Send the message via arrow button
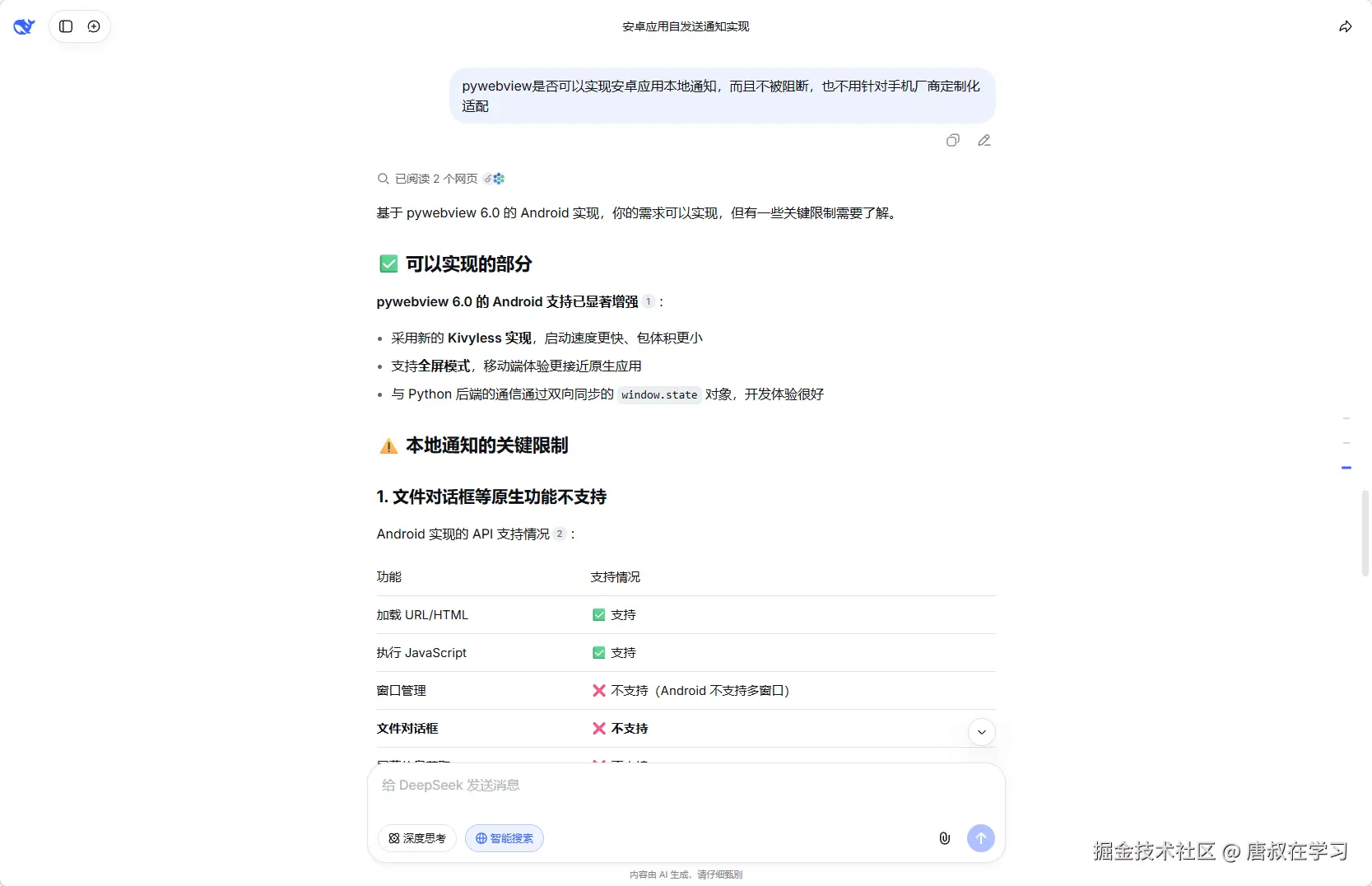The height and width of the screenshot is (886, 1372). (980, 837)
